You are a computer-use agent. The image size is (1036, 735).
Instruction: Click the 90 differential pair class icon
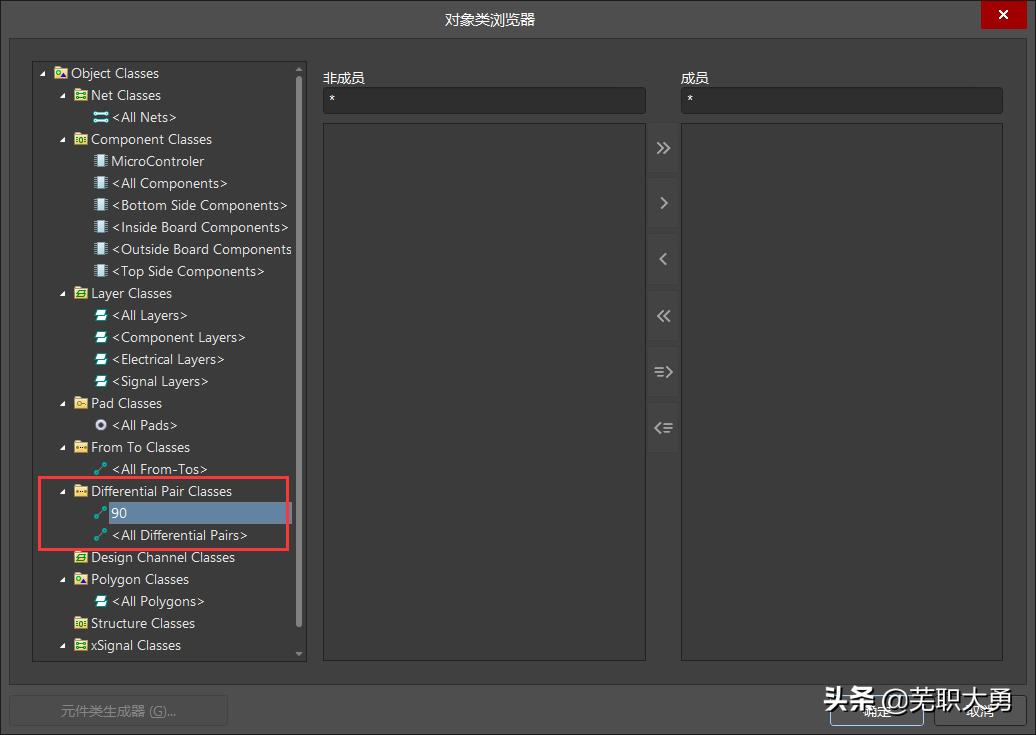coord(101,513)
